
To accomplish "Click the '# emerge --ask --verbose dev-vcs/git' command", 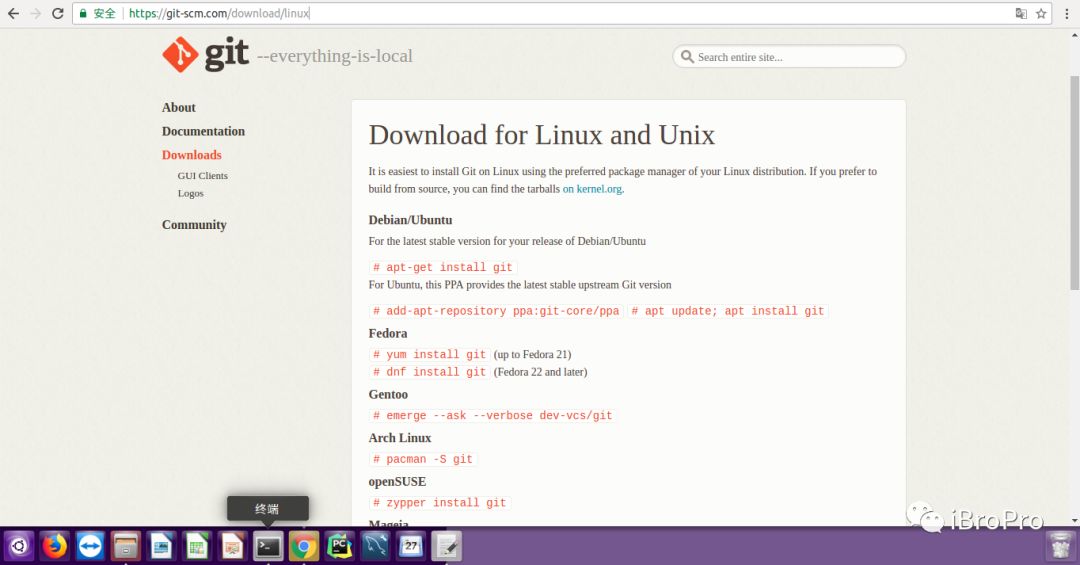I will click(492, 415).
